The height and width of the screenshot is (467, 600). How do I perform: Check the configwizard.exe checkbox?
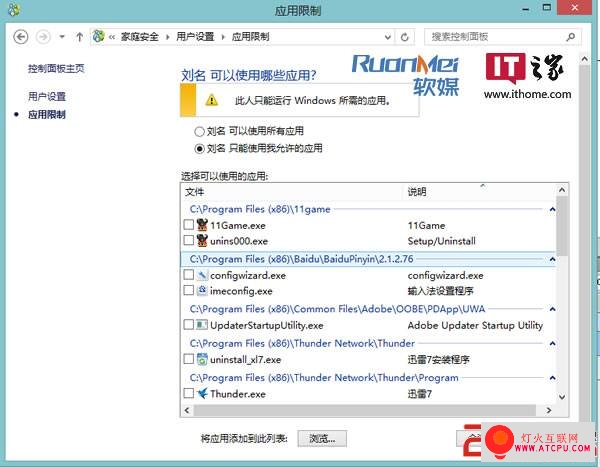(x=189, y=275)
